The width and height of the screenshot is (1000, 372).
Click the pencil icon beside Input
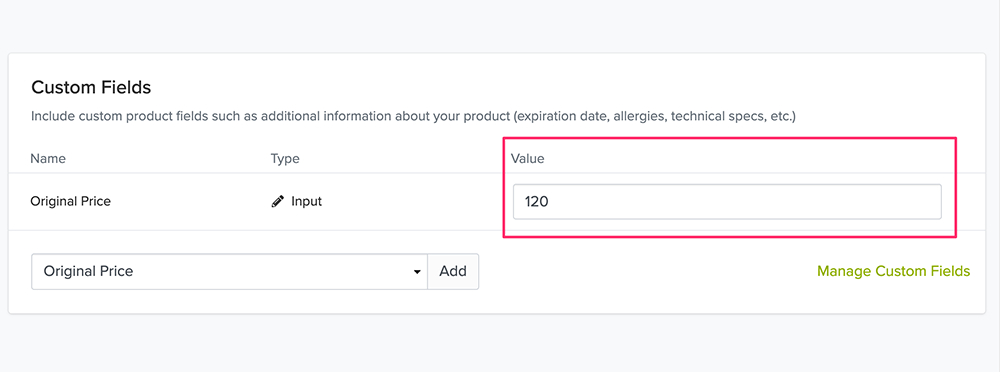point(277,202)
